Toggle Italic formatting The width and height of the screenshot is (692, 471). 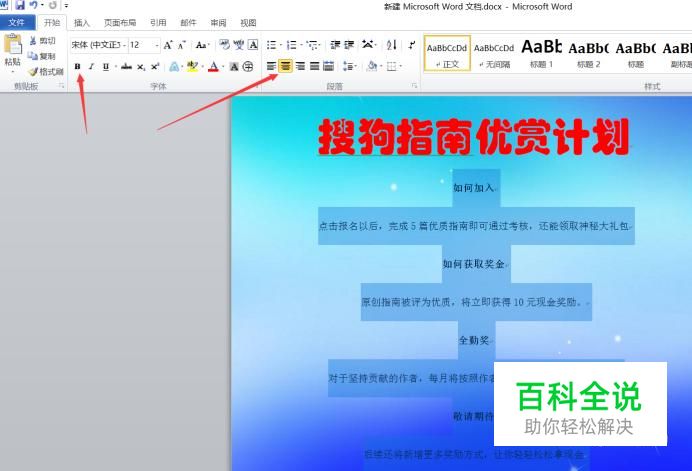pyautogui.click(x=91, y=67)
